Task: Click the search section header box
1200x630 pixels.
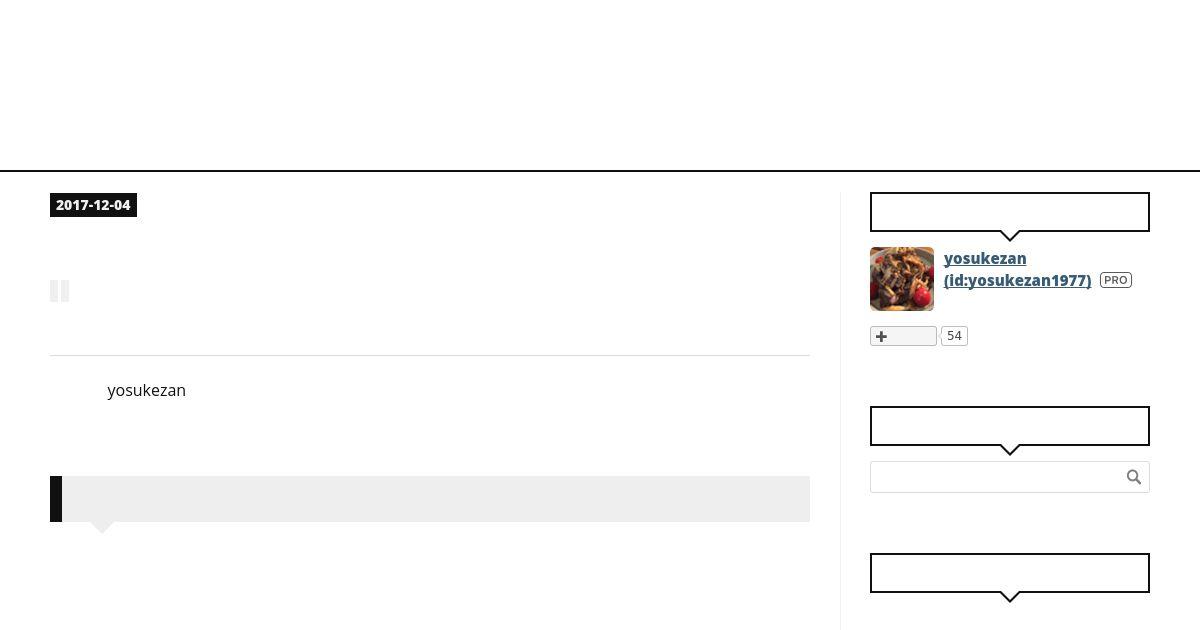Action: (x=1010, y=426)
